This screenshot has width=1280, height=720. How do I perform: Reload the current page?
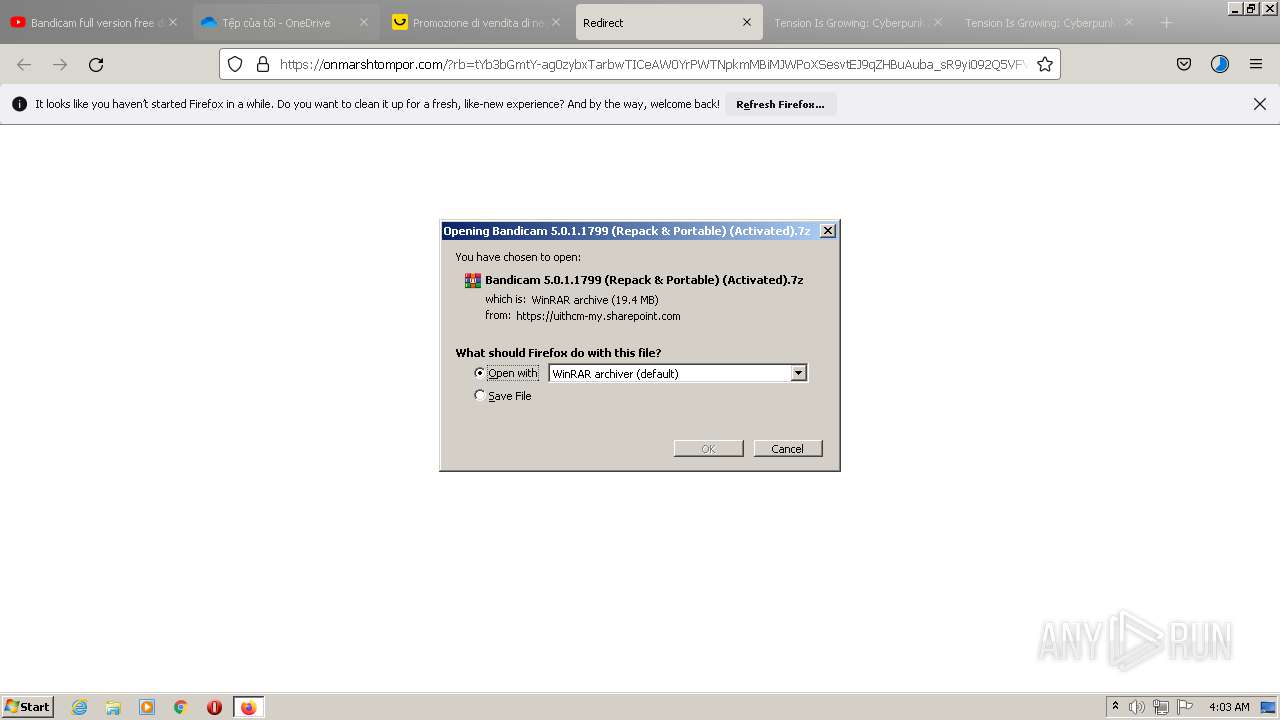96,64
